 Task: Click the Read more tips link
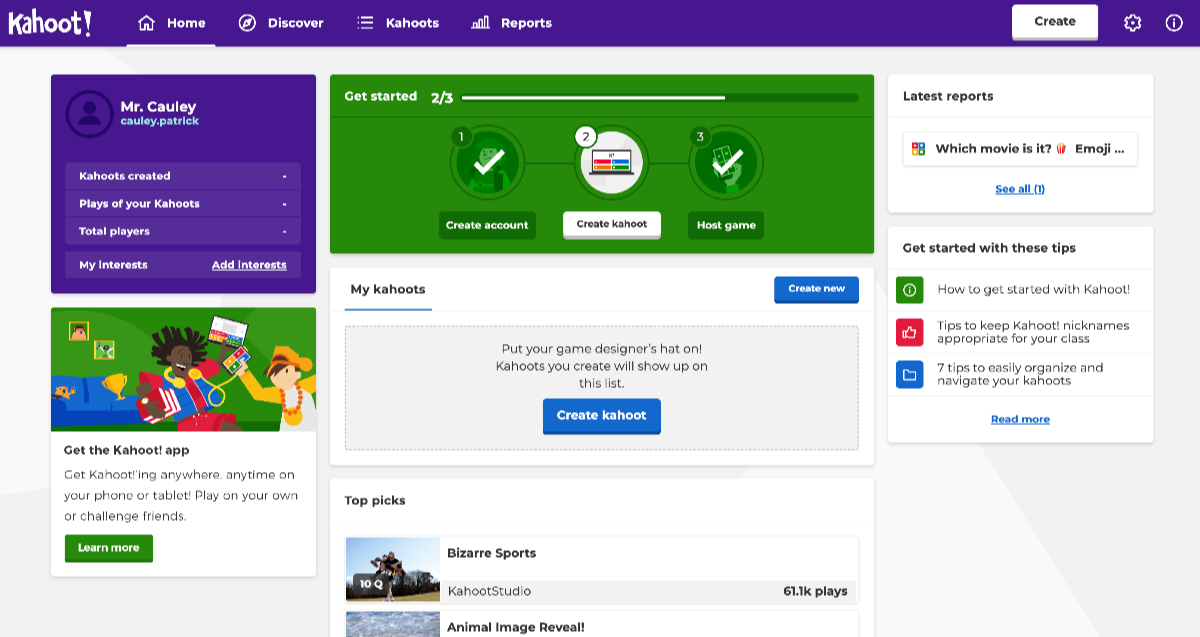pyautogui.click(x=1020, y=419)
